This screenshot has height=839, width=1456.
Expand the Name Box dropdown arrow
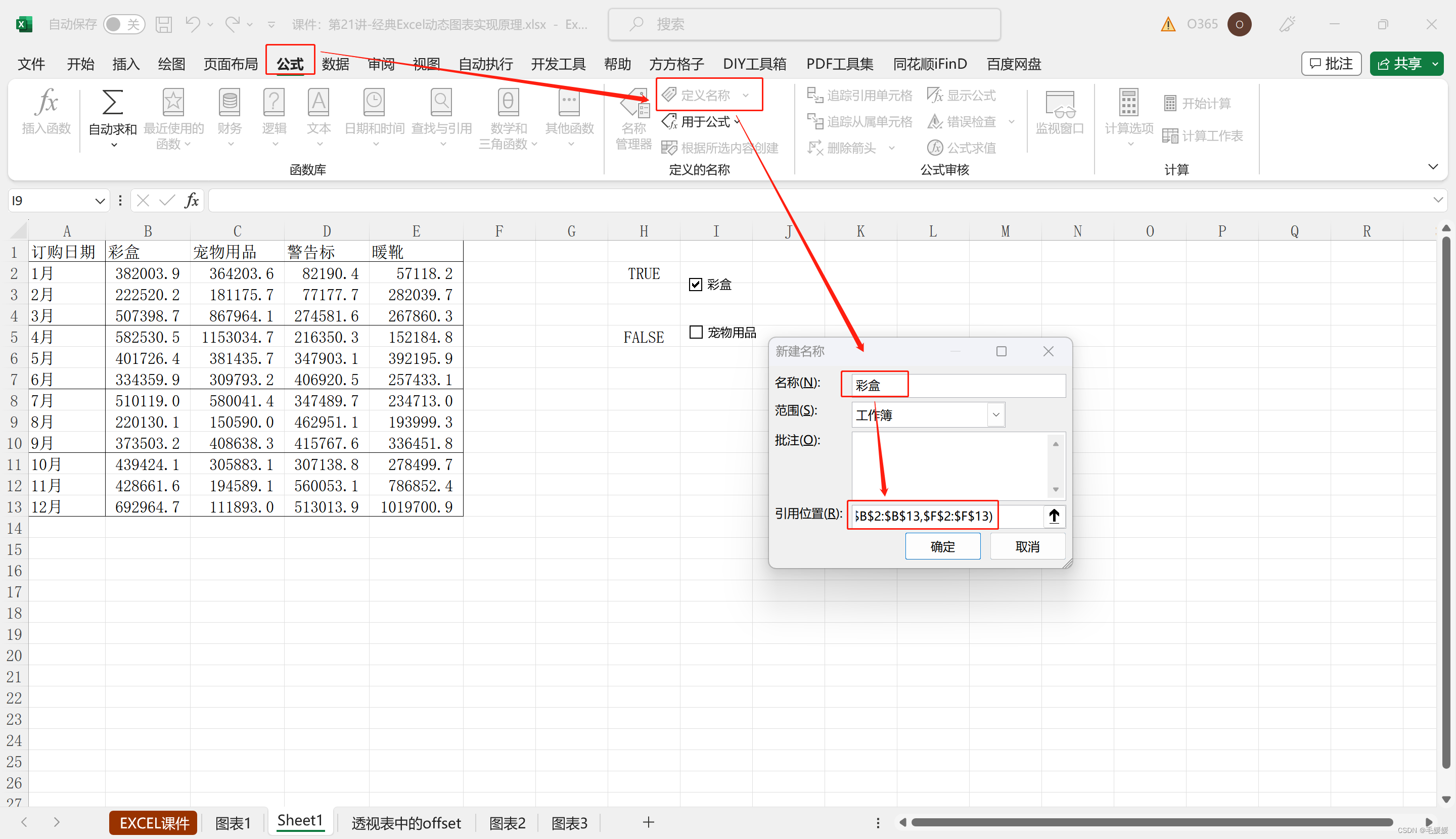pyautogui.click(x=99, y=201)
